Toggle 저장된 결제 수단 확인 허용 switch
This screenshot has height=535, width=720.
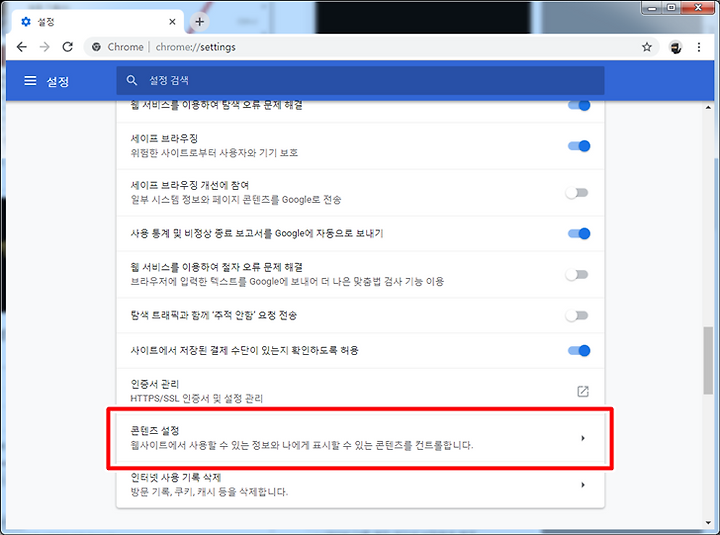(579, 351)
